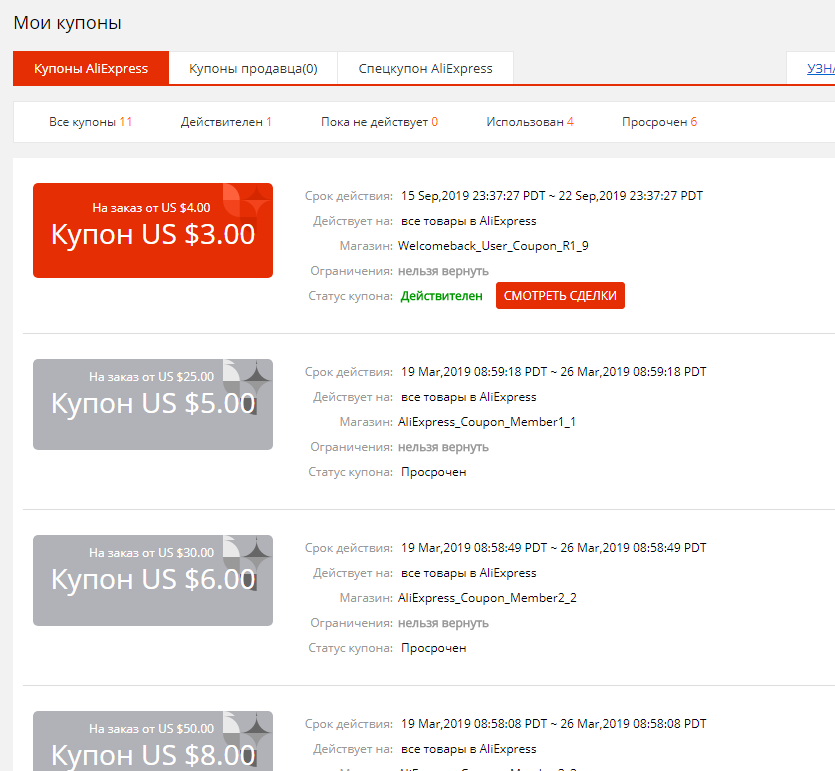Click нельзя вернуть of the $3.00 coupon
This screenshot has height=771, width=835.
click(x=443, y=271)
